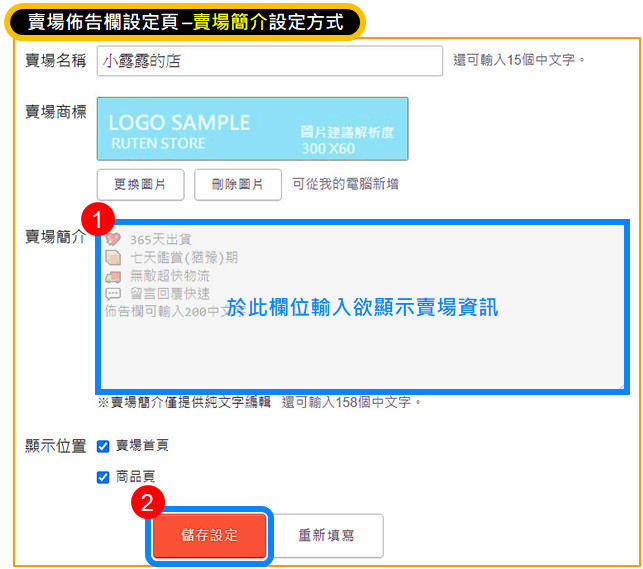Click the truck icon beside 無敵超快物流
Image resolution: width=643 pixels, height=569 pixels.
pyautogui.click(x=112, y=276)
